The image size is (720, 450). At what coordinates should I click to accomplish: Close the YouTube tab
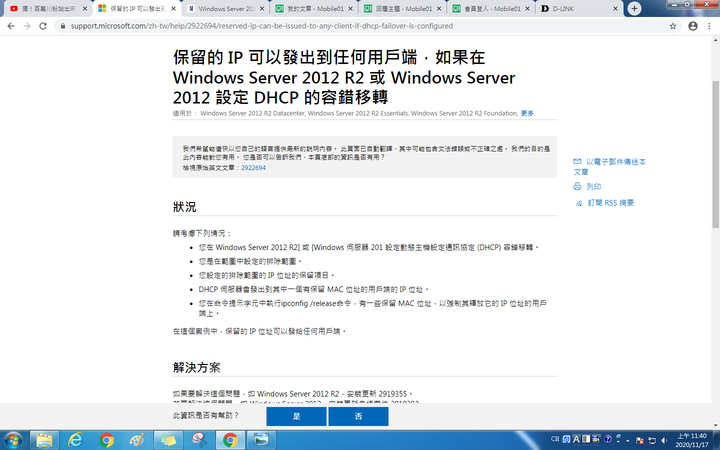click(x=84, y=8)
